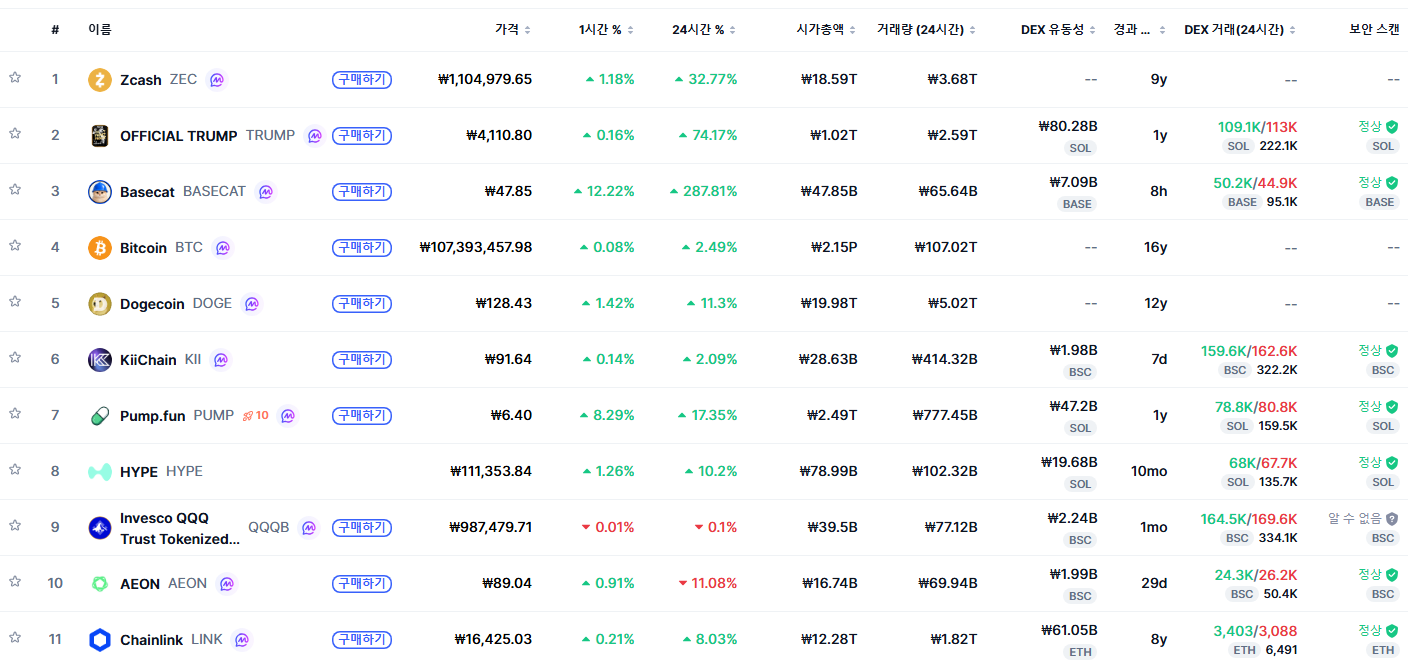Click the HYPE token logo
This screenshot has width=1408, height=660.
click(x=99, y=472)
